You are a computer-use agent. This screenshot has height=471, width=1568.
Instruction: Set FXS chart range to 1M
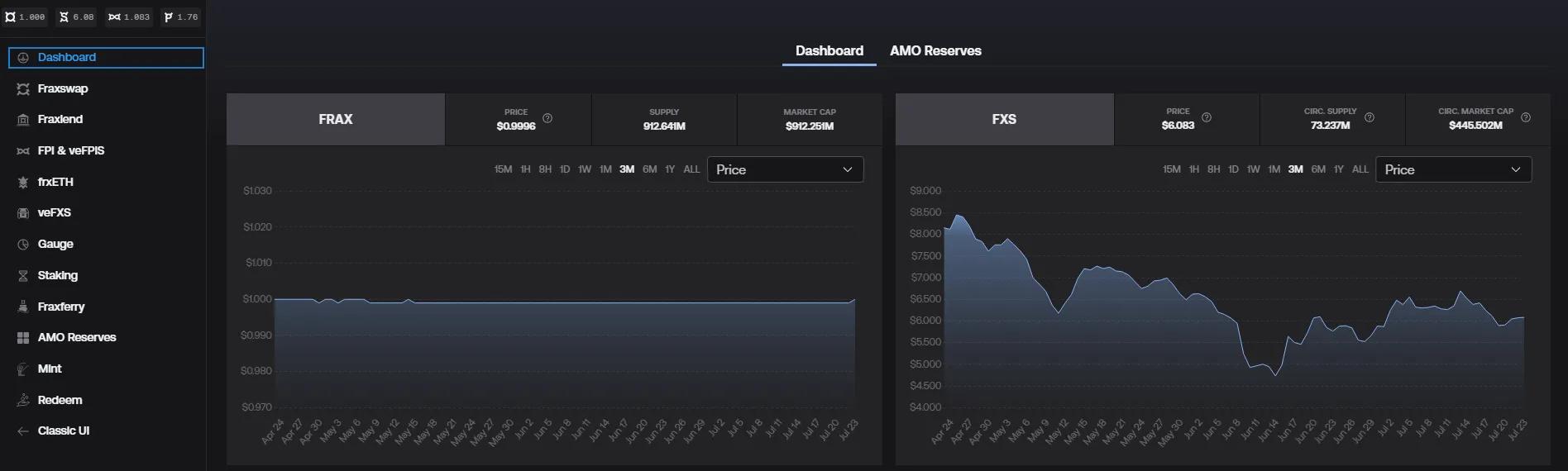(1274, 169)
